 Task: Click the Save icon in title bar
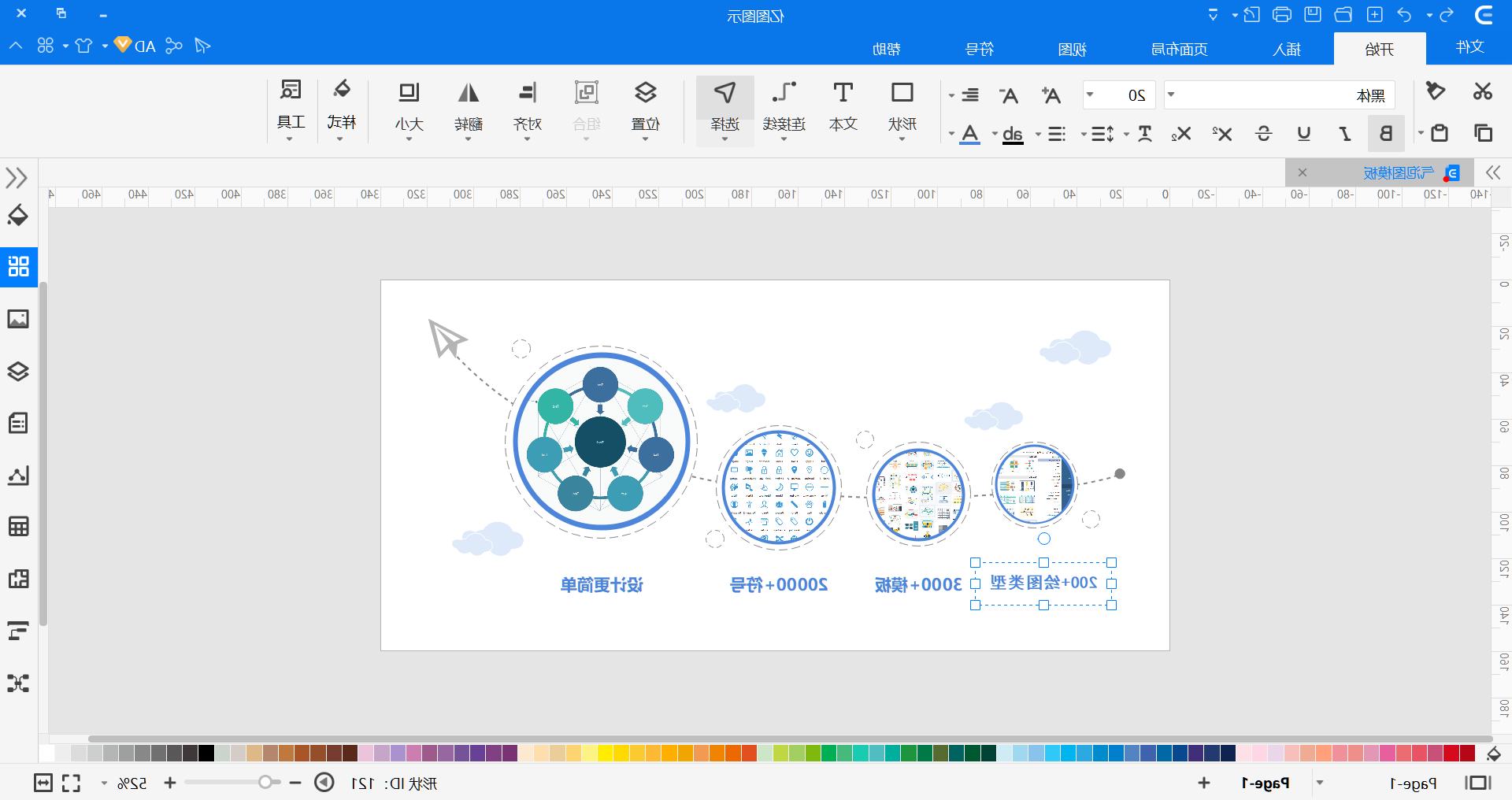tap(1313, 14)
